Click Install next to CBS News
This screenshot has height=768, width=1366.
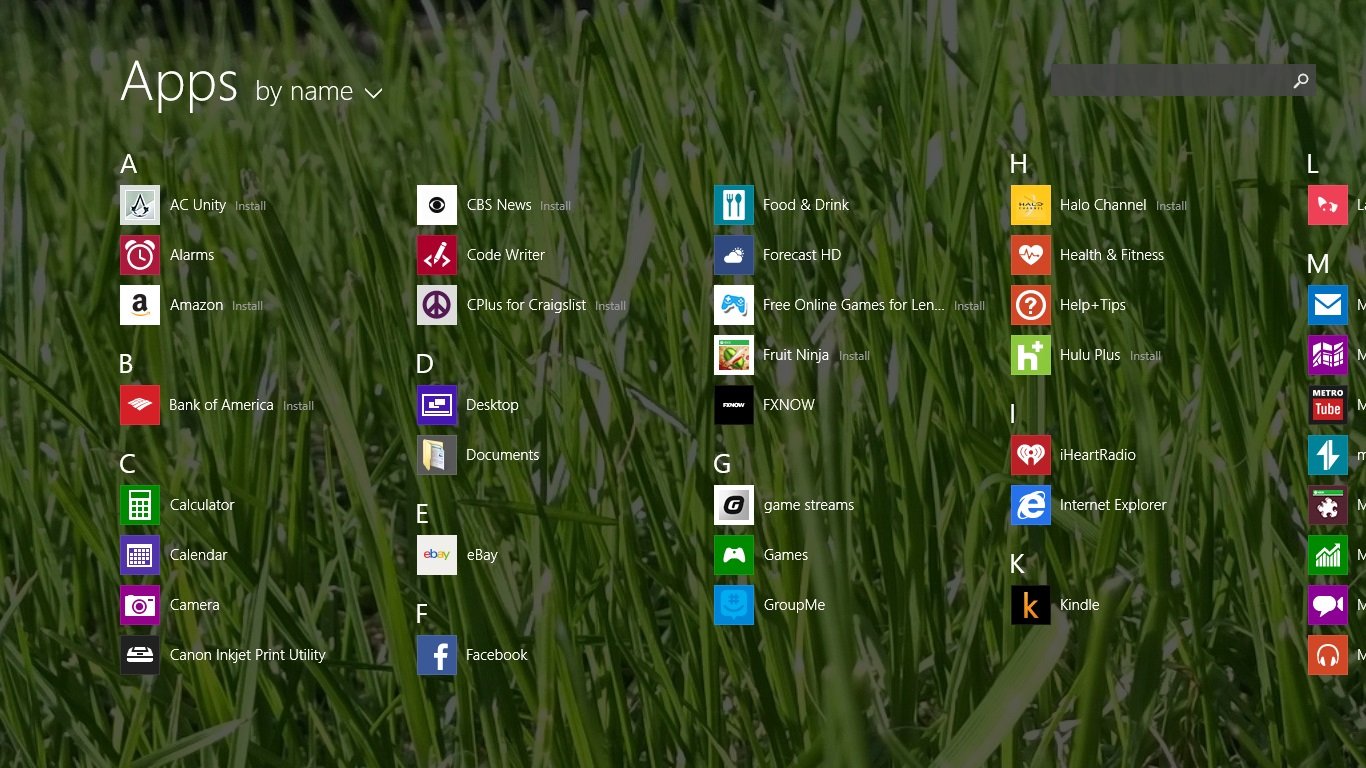pos(556,206)
